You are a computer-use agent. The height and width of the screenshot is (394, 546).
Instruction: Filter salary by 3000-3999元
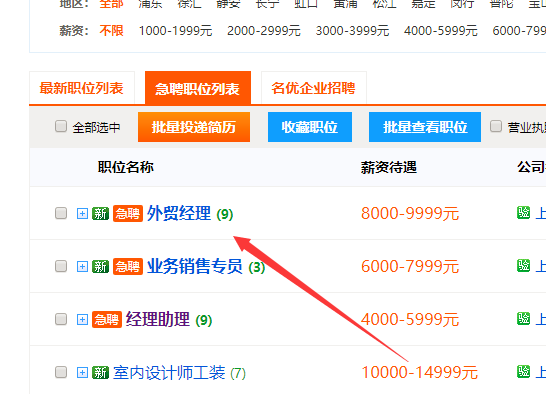point(352,31)
